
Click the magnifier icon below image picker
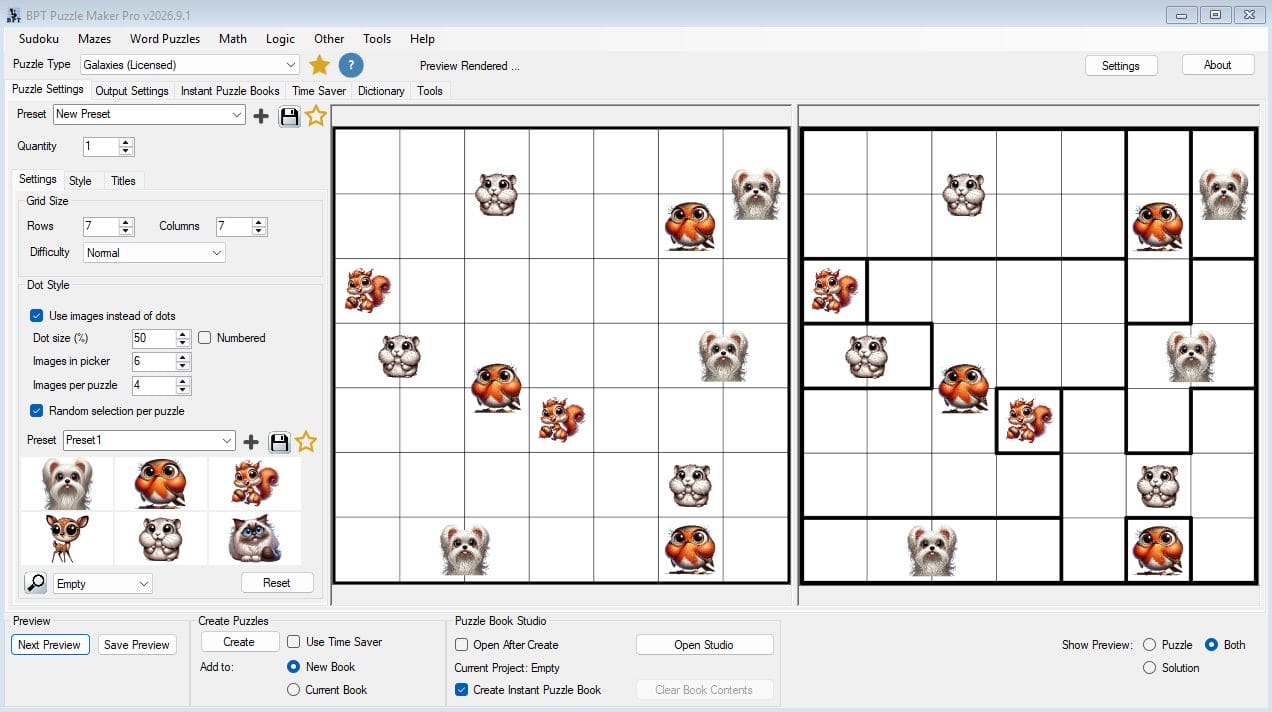click(x=35, y=583)
